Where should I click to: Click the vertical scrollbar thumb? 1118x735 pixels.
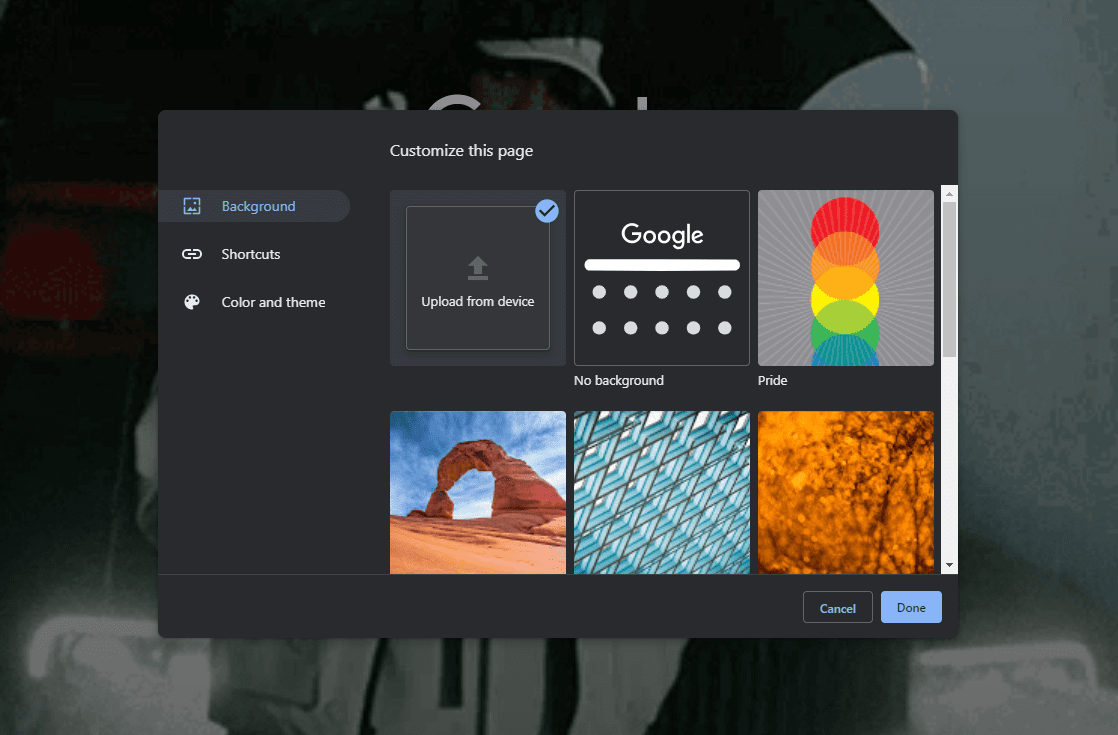[949, 279]
